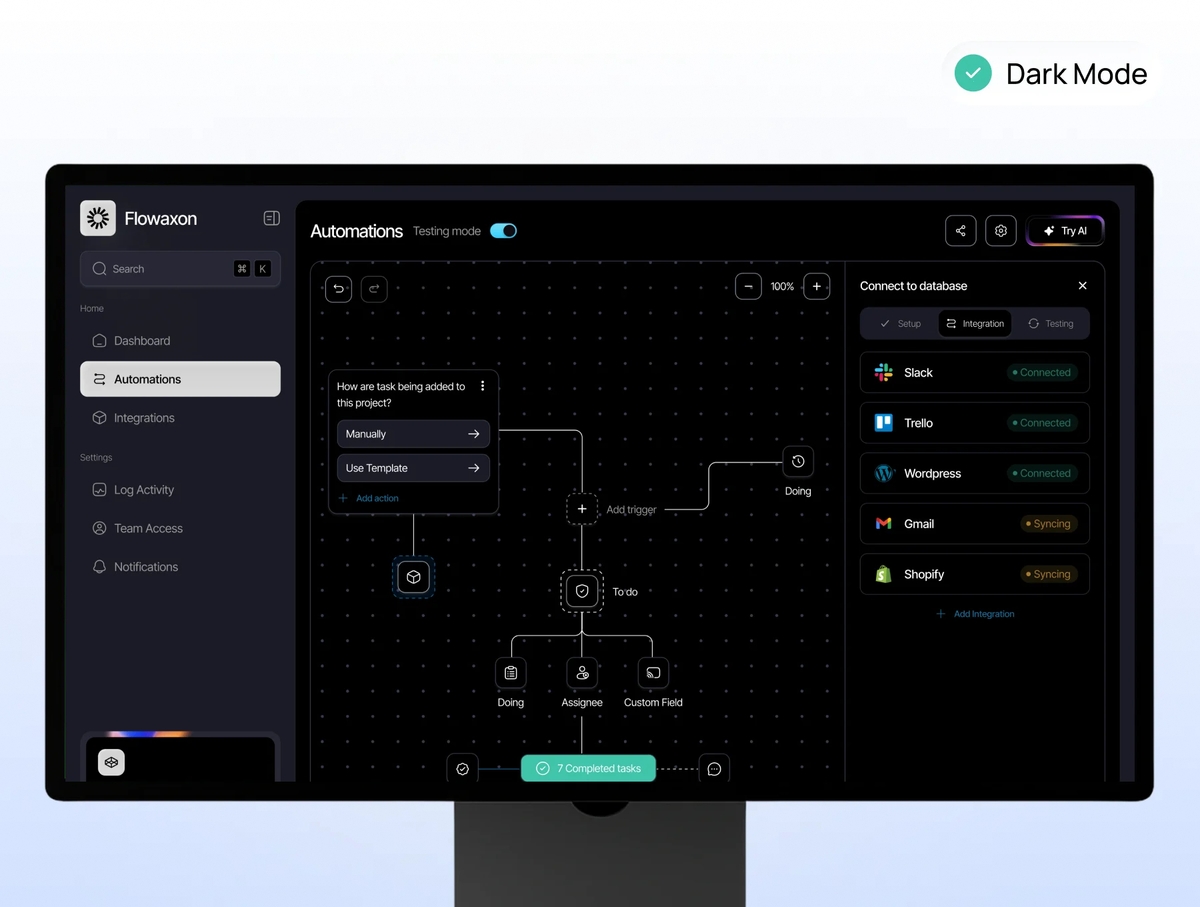Click the Try AI button
The width and height of the screenshot is (1200, 907).
(1065, 231)
